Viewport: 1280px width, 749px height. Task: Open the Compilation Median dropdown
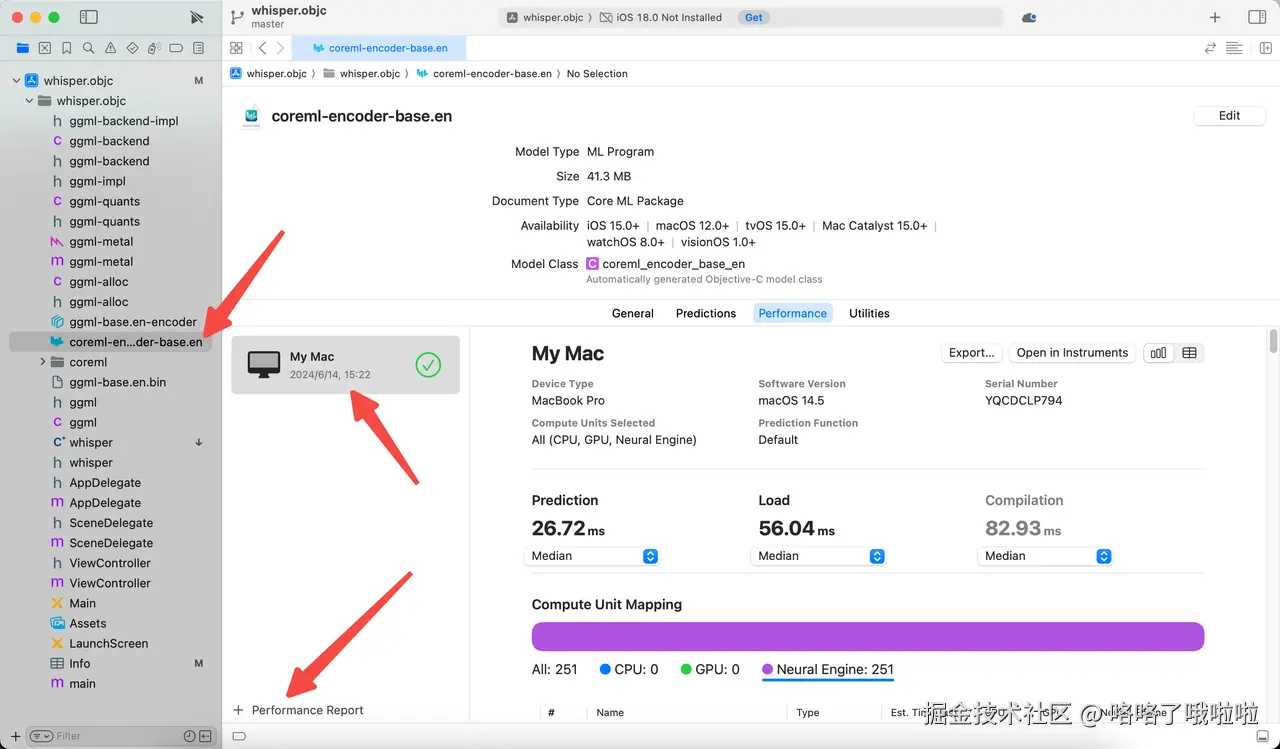click(1046, 556)
